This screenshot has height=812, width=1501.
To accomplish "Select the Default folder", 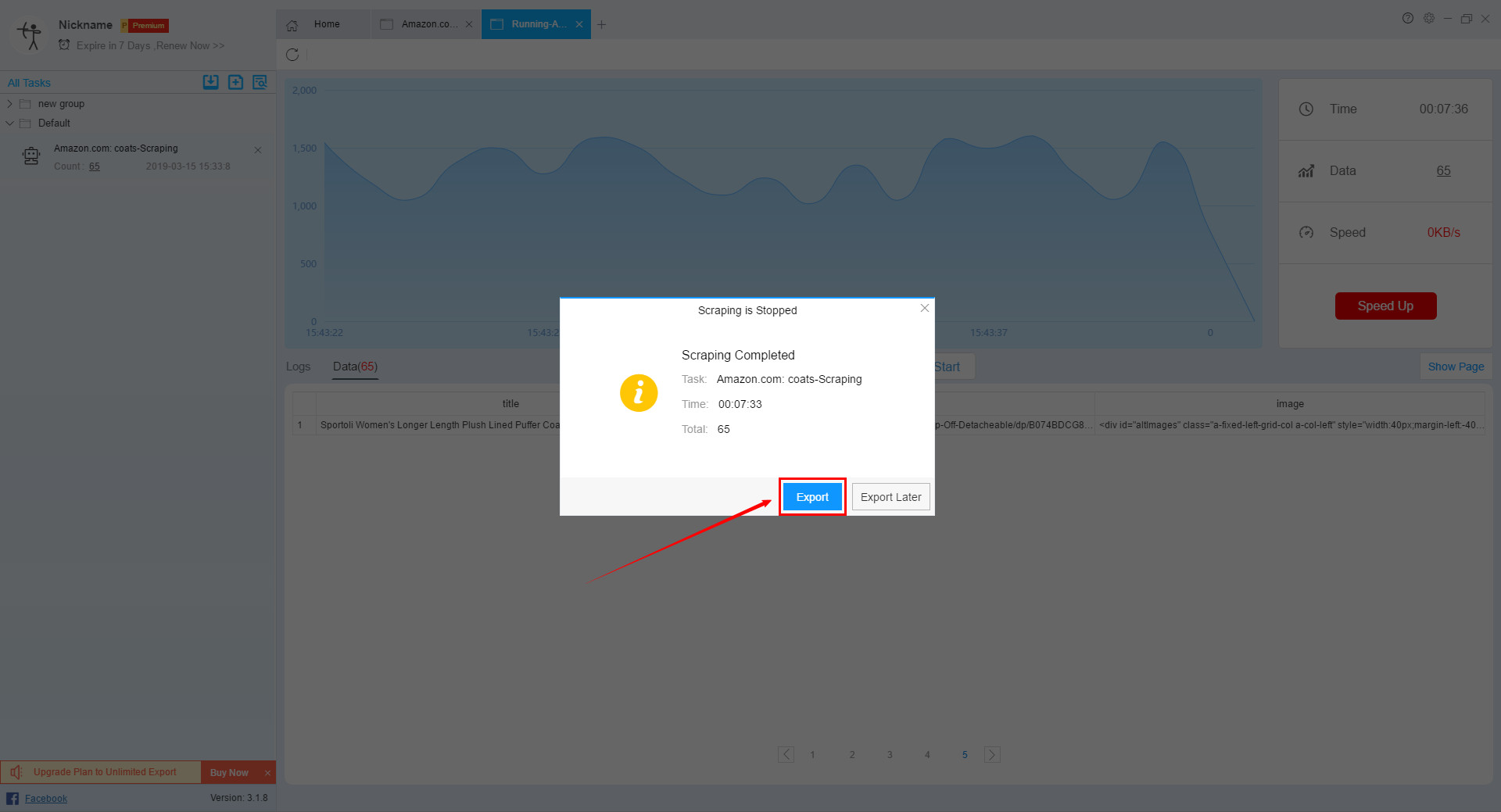I will (54, 123).
